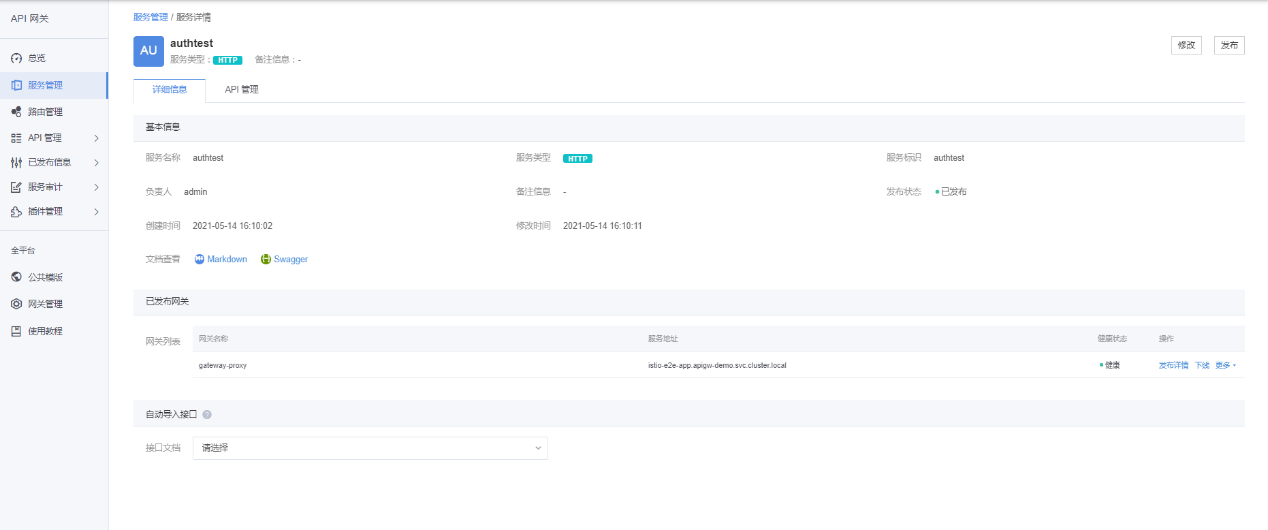Click the 使用教程 tutorial icon
The width and height of the screenshot is (1268, 530).
click(16, 331)
